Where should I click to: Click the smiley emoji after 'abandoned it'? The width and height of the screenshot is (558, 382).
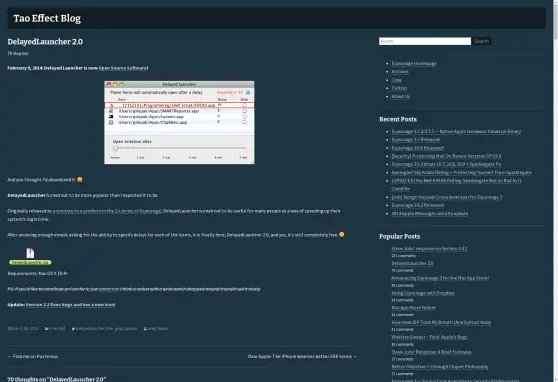tap(80, 179)
